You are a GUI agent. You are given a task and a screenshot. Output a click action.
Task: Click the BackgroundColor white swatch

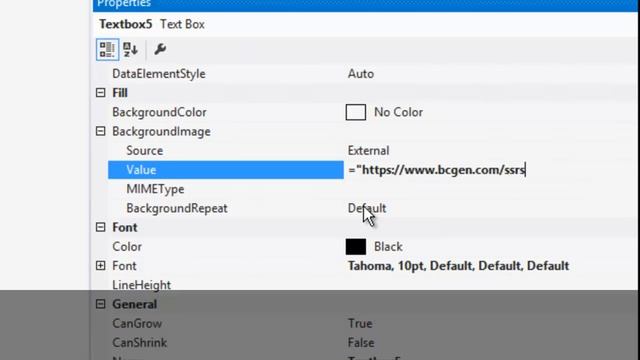(x=356, y=112)
